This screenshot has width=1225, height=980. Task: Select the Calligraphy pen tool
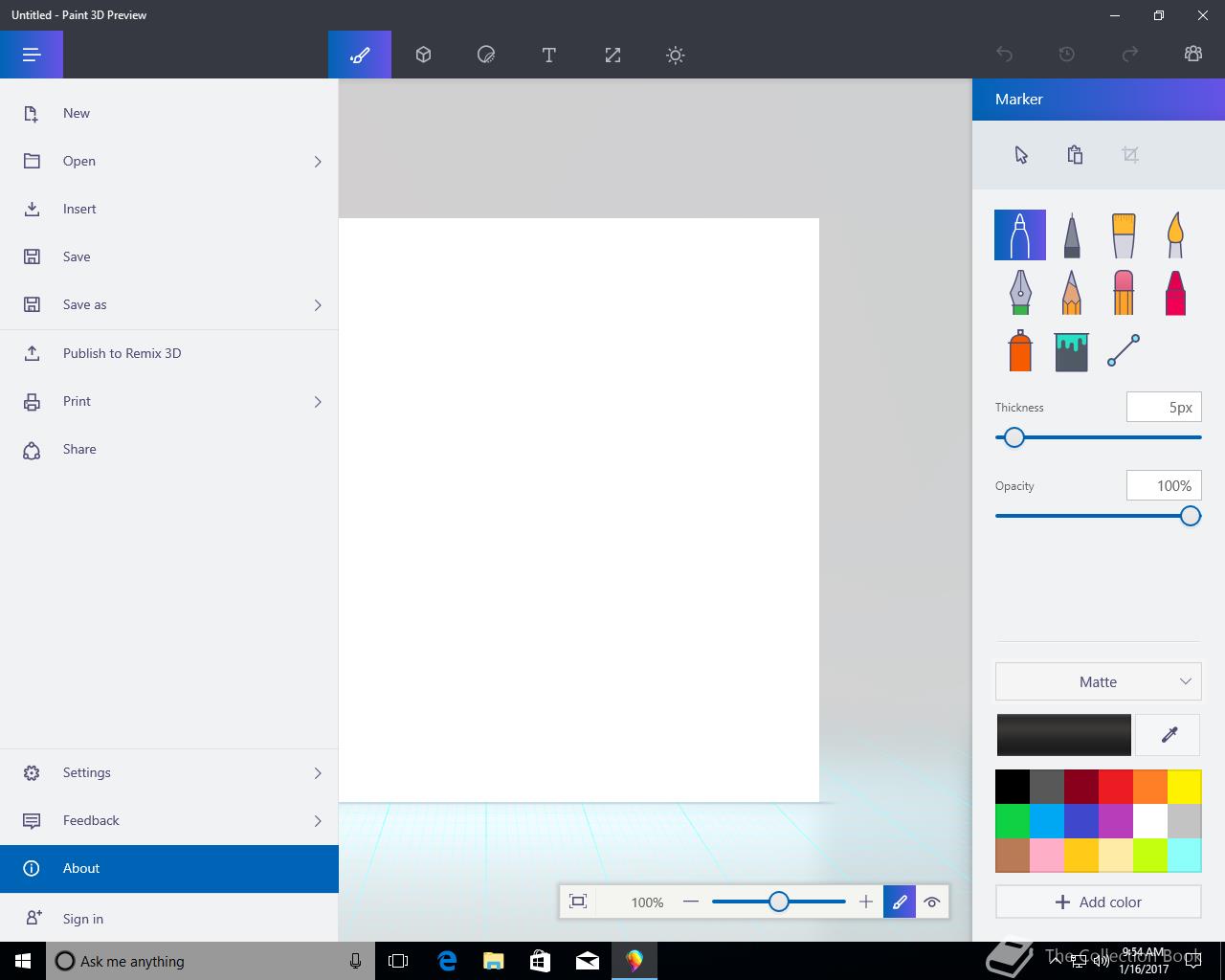[1072, 235]
